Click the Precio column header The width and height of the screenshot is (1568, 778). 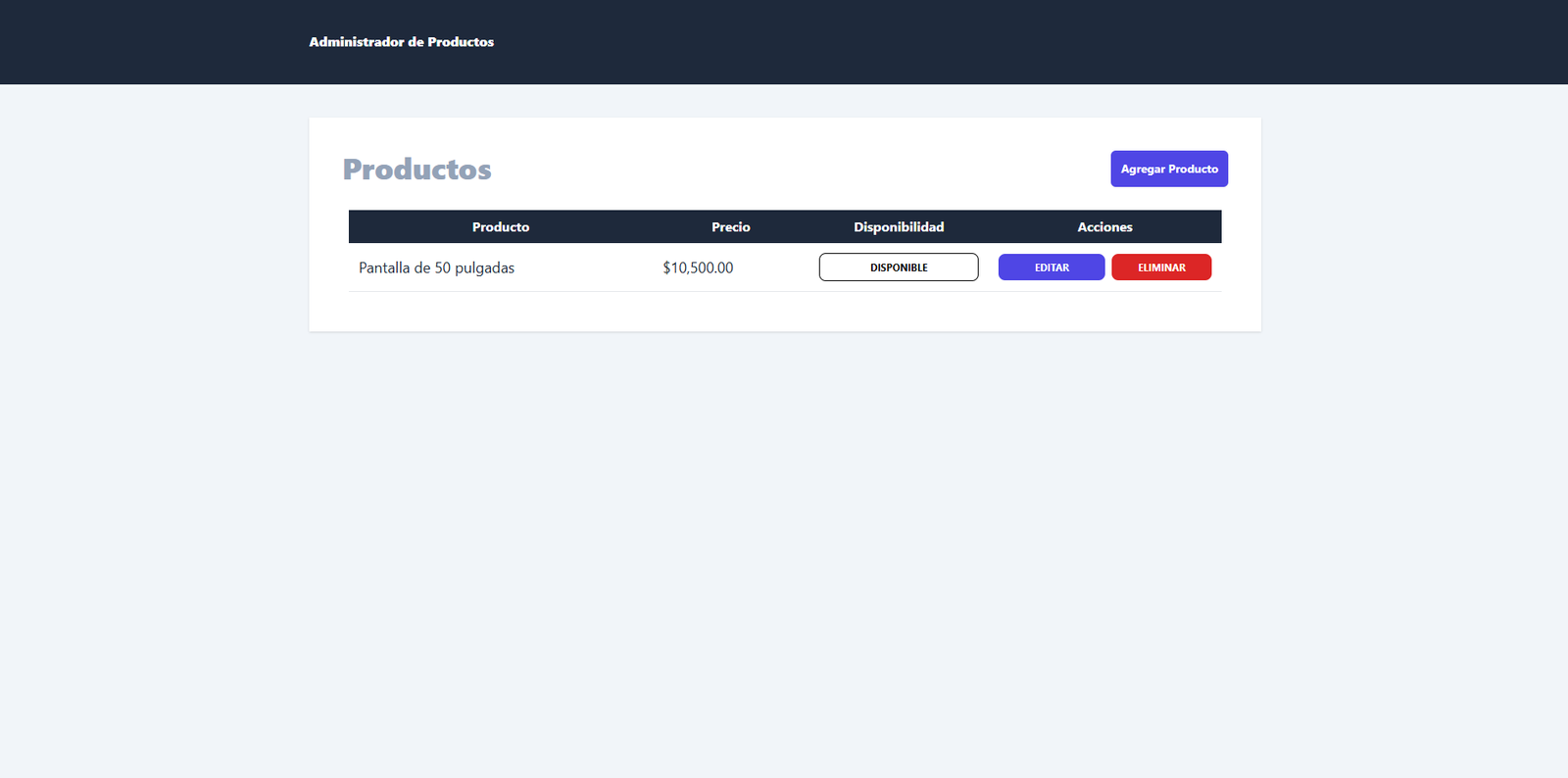730,227
